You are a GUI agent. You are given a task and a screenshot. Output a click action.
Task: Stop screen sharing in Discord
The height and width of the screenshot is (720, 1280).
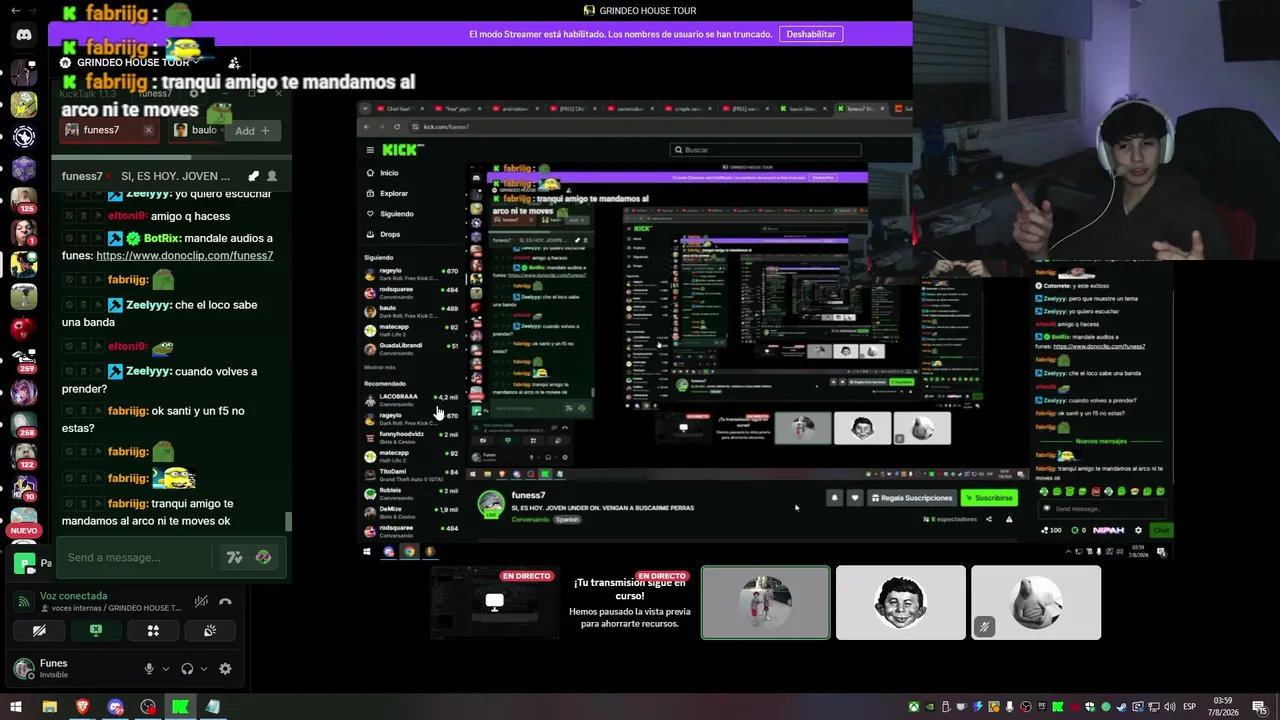(x=96, y=631)
